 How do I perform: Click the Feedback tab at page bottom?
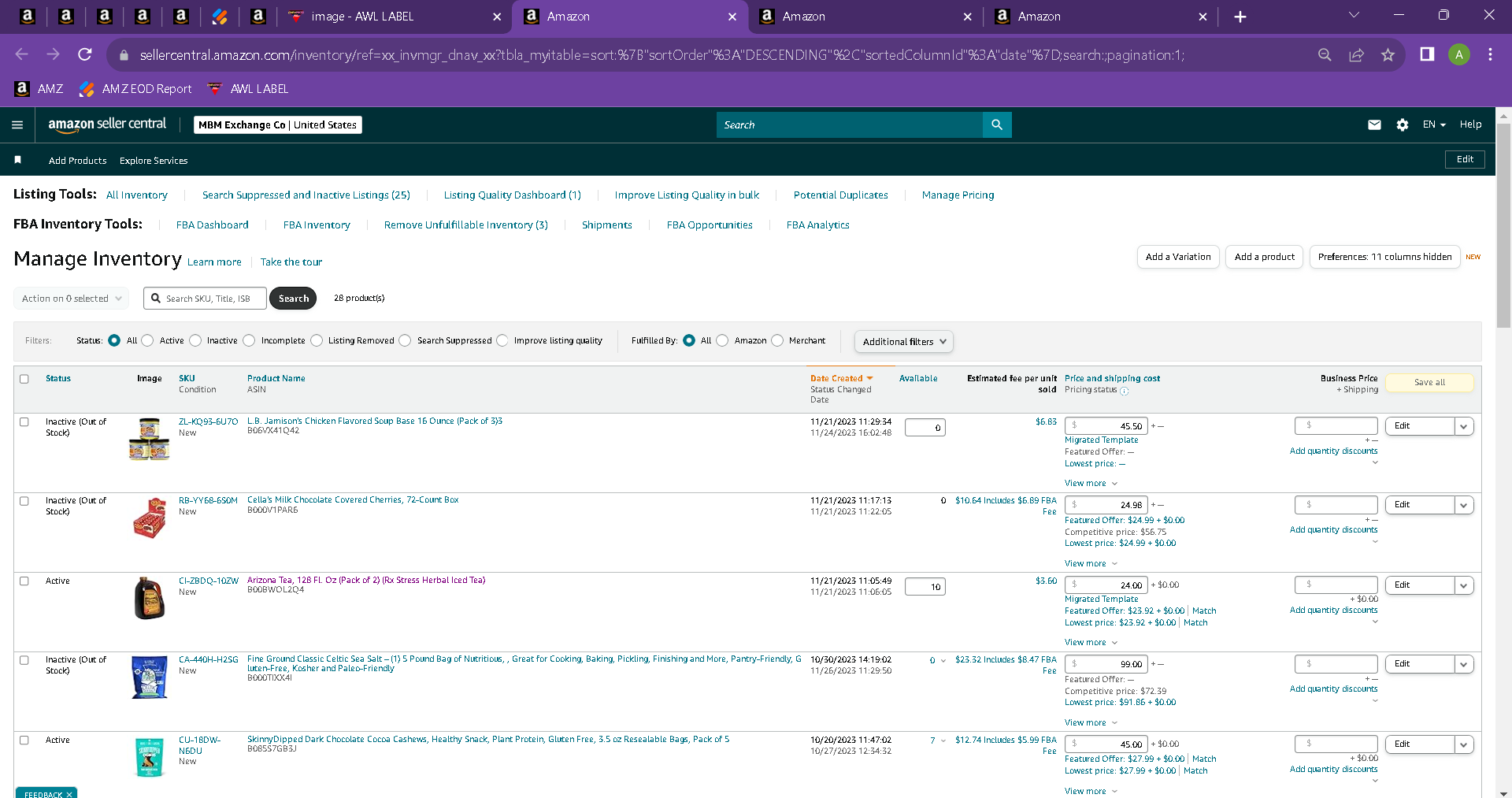click(x=47, y=793)
